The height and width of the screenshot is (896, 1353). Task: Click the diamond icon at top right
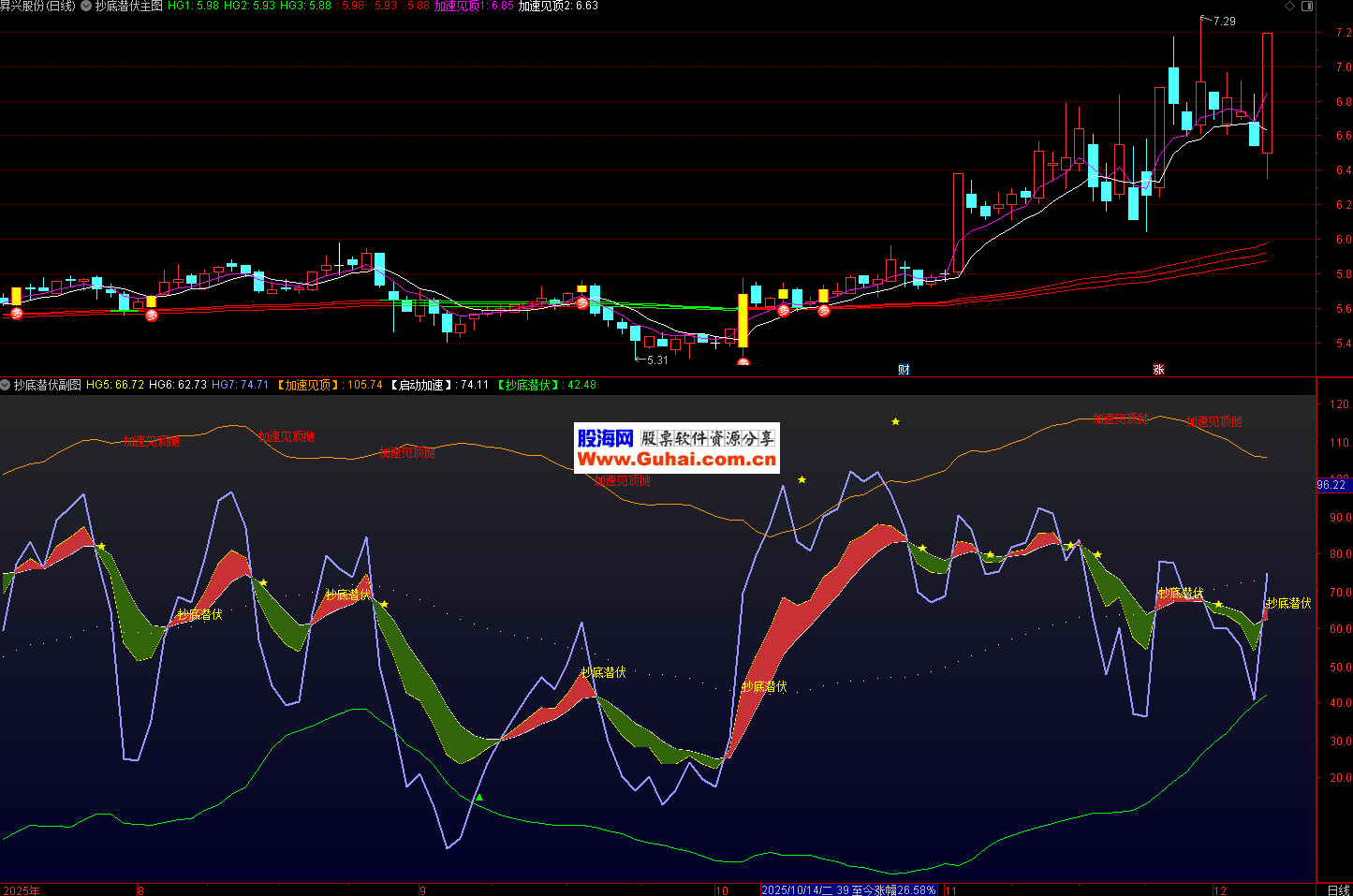1290,7
